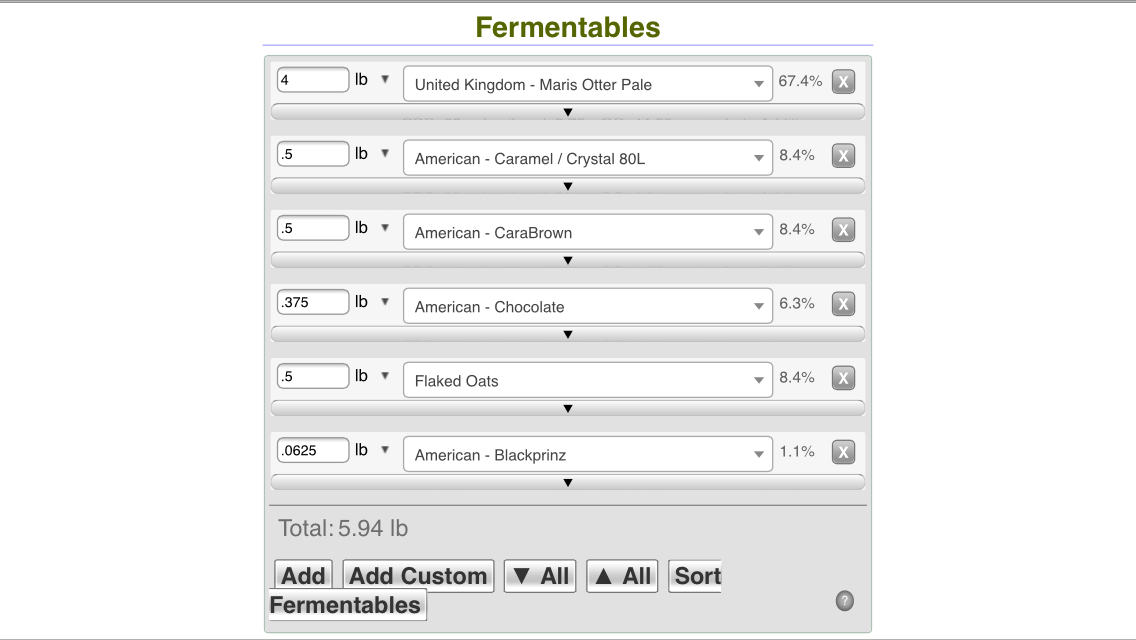Delete the Caramel / Crystal 80L row
The height and width of the screenshot is (640, 1136).
tap(843, 156)
